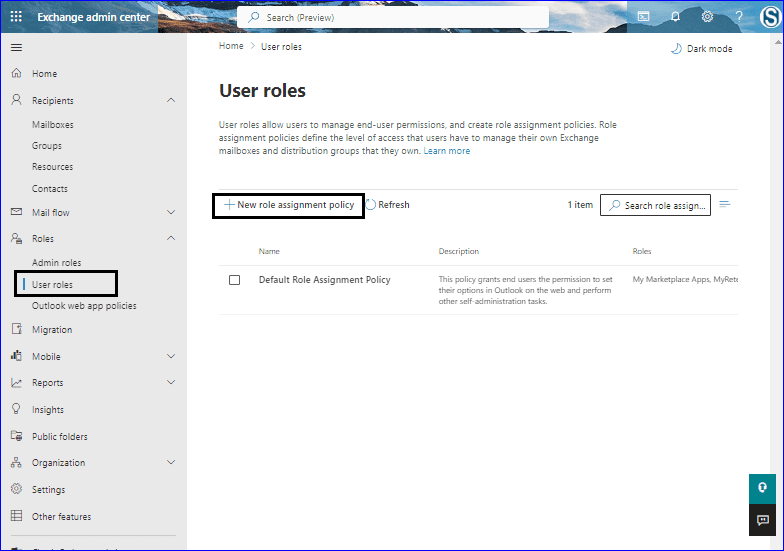Screen dimensions: 784x551
Task: Open account profile avatar
Action: pyautogui.click(x=770, y=17)
